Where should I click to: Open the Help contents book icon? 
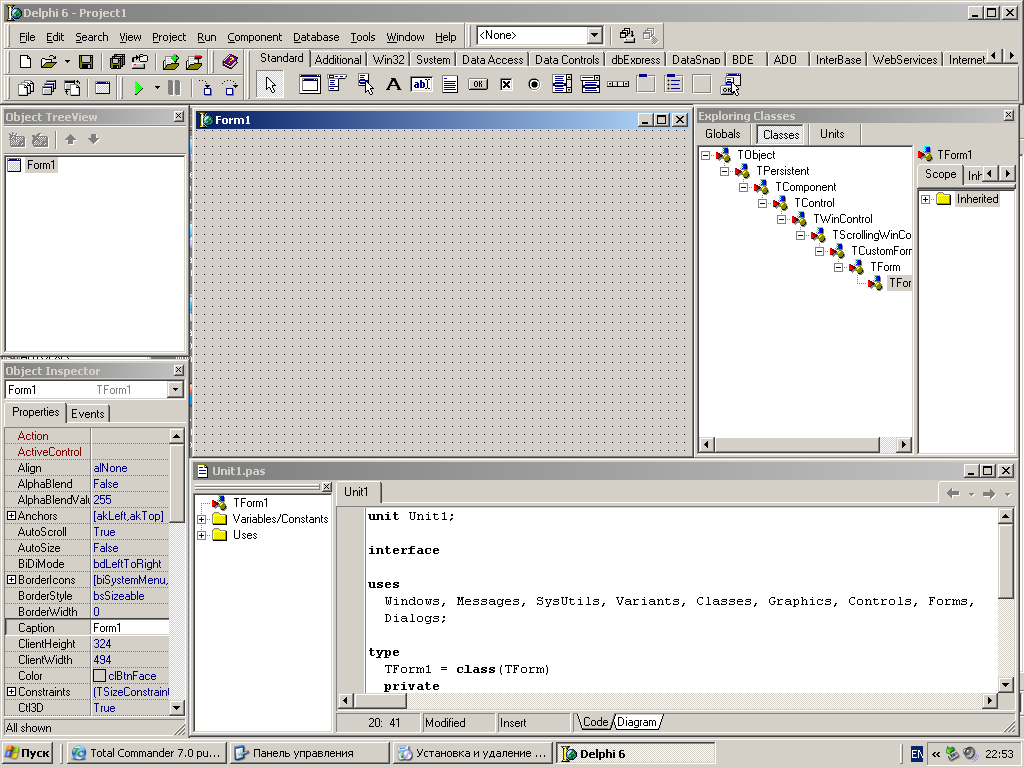230,62
